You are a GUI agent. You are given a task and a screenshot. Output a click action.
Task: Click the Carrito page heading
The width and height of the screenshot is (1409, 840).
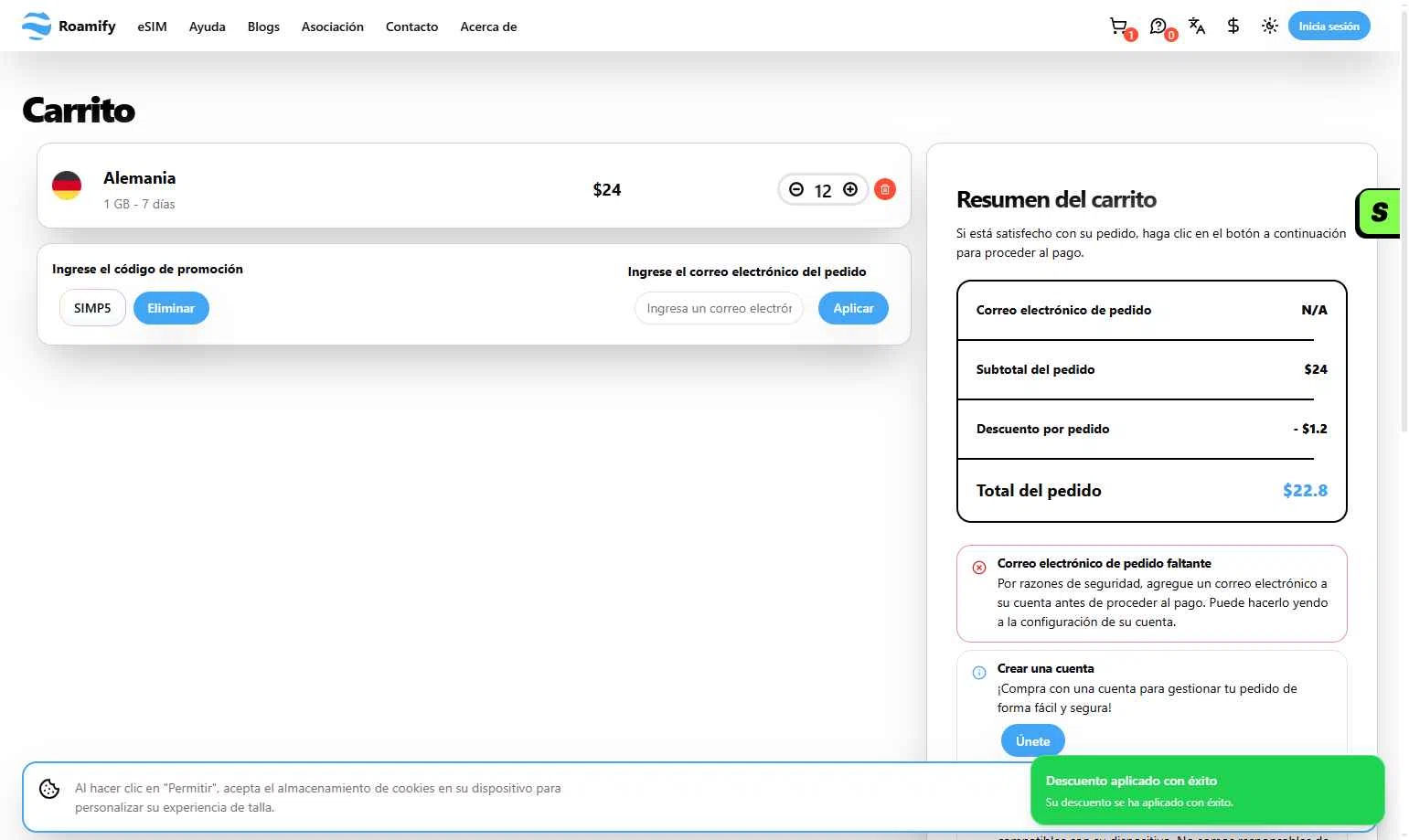[79, 110]
